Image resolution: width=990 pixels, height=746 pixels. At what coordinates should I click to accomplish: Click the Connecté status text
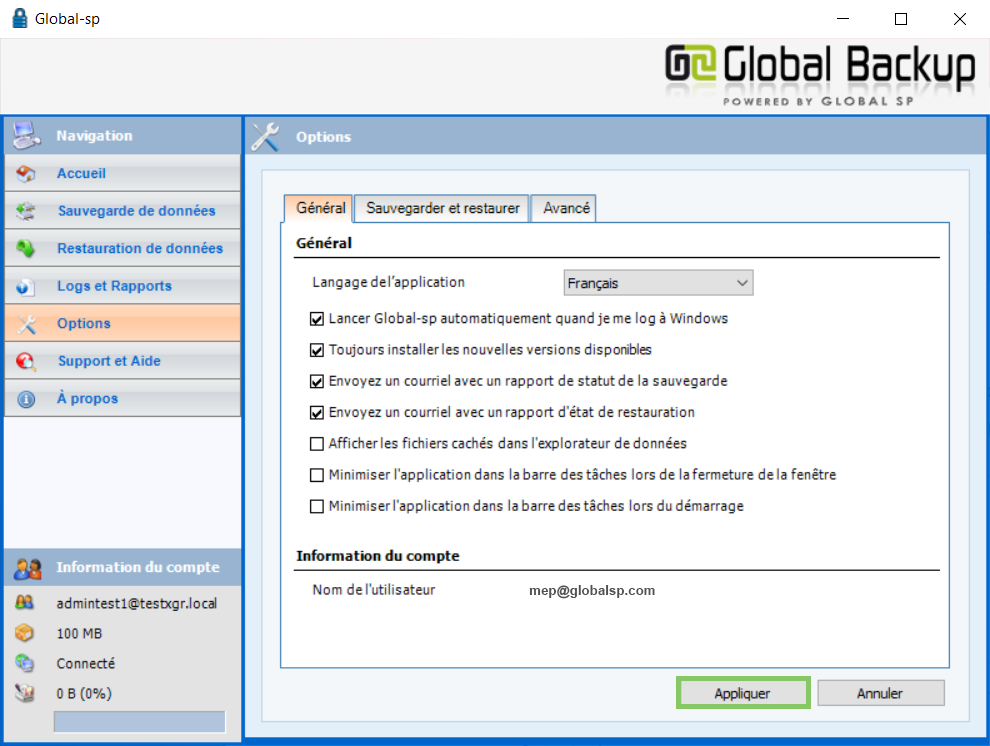pos(86,663)
